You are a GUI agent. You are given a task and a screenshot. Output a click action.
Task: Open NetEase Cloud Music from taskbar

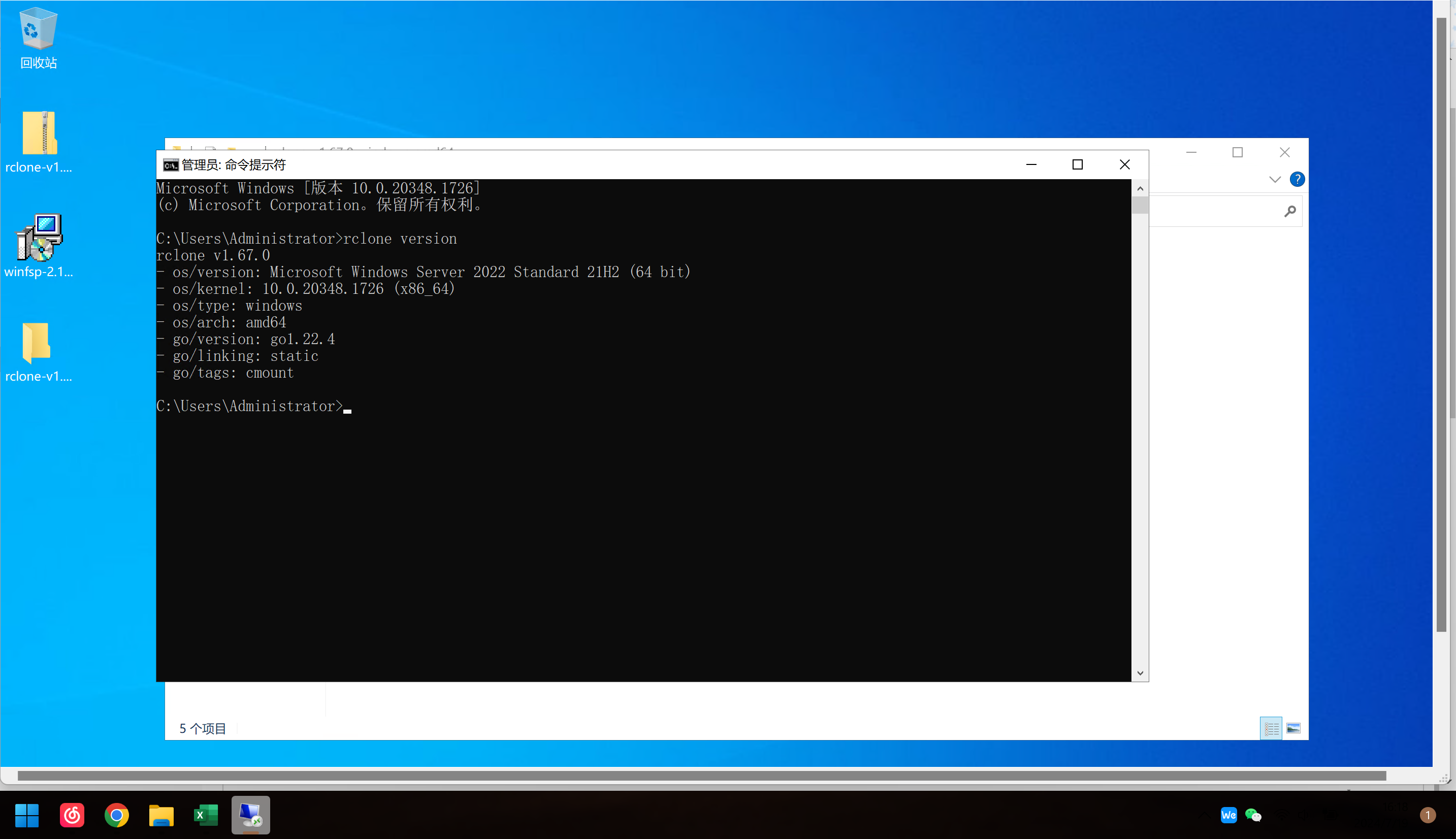tap(72, 815)
